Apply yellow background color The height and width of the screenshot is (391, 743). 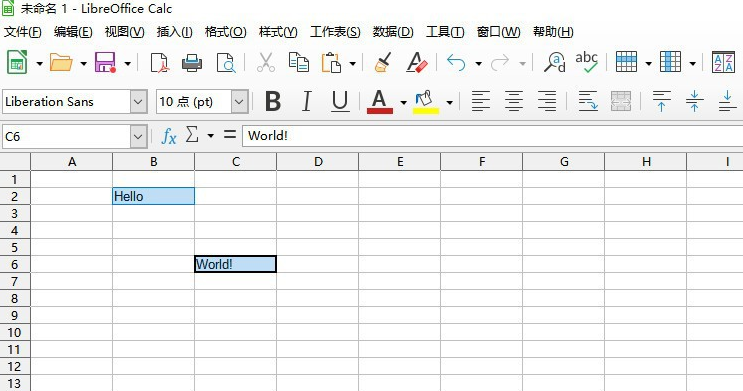[426, 101]
